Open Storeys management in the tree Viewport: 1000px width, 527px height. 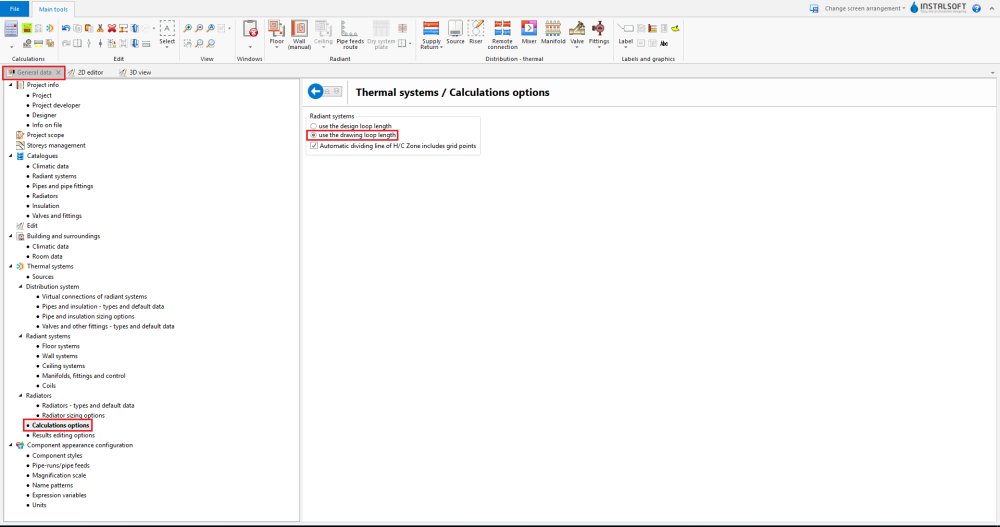[x=56, y=145]
